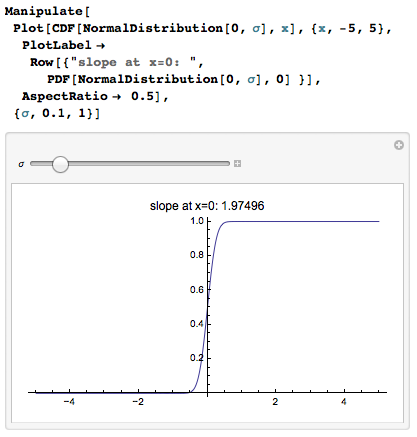Click the 1.0 tick label on y-axis

click(197, 221)
